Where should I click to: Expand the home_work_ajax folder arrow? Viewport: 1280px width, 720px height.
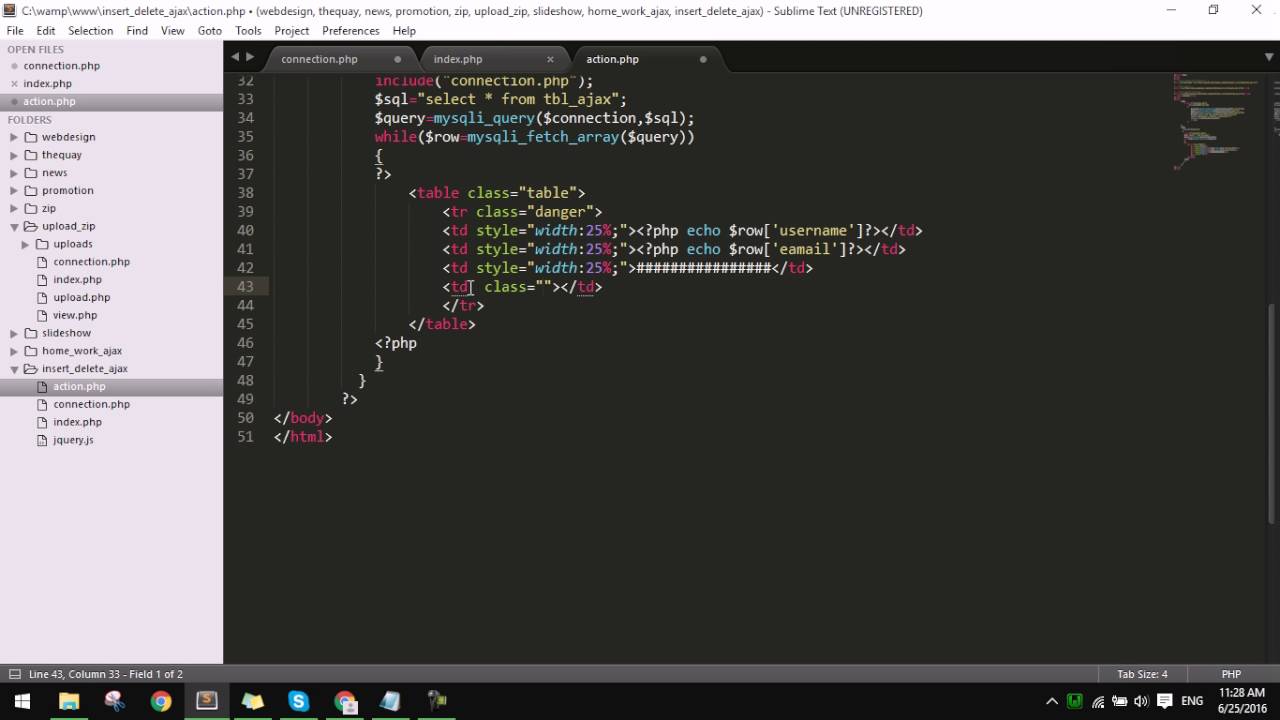14,351
